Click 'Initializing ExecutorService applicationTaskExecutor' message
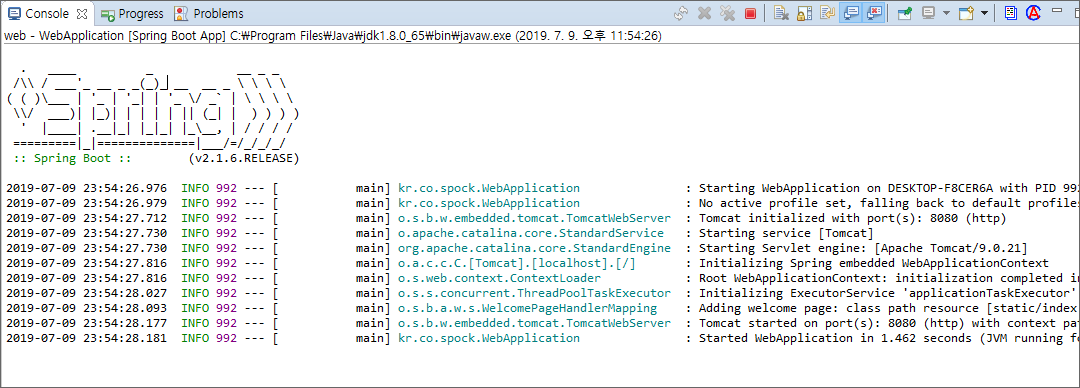The image size is (1080, 388). (x=888, y=293)
